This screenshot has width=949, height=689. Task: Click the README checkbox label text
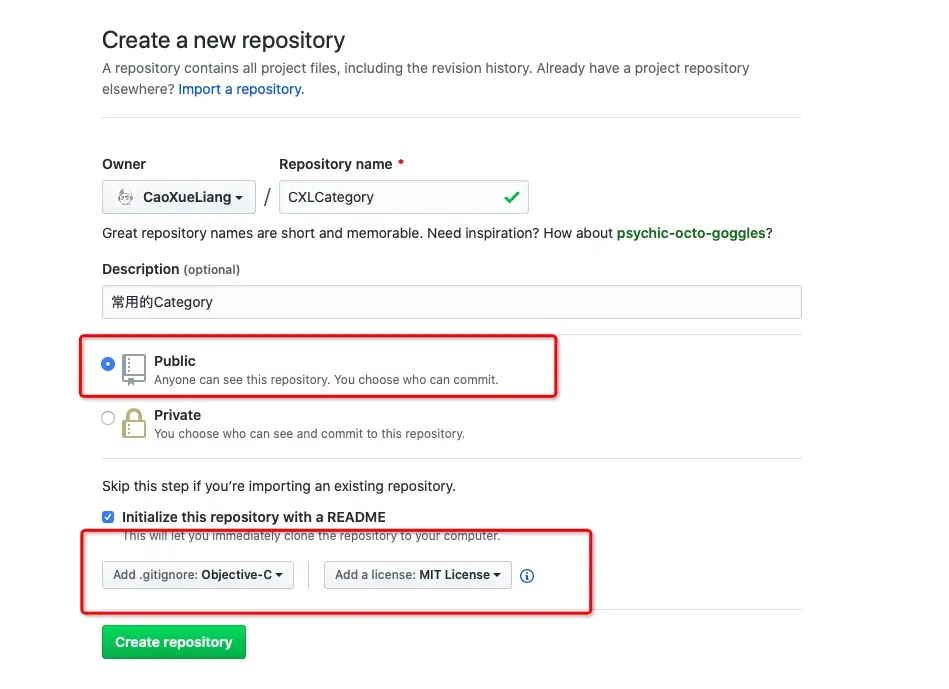click(x=253, y=517)
